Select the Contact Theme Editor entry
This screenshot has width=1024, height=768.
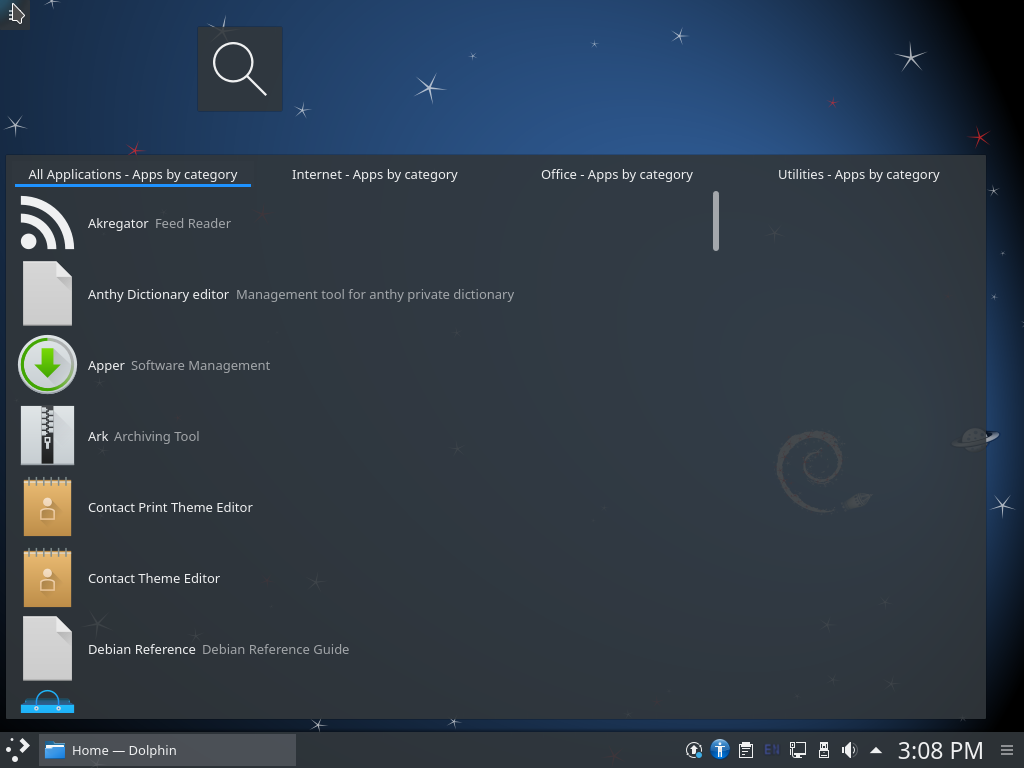(363, 578)
